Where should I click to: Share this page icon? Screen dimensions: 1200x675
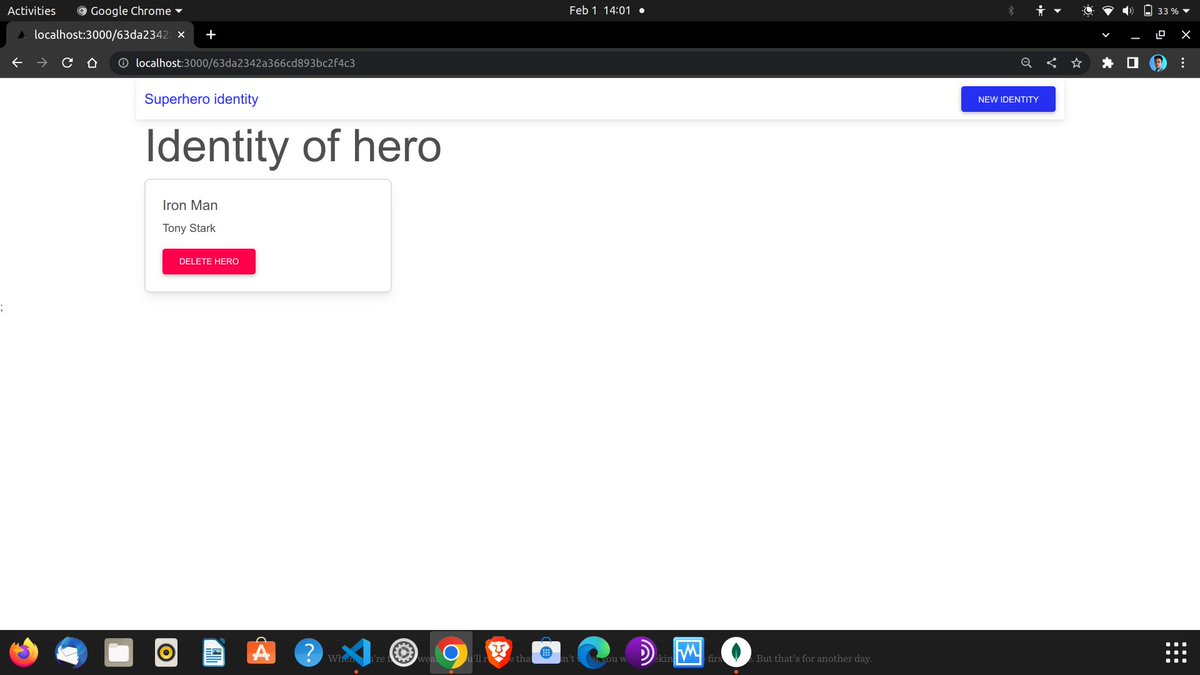pyautogui.click(x=1051, y=63)
